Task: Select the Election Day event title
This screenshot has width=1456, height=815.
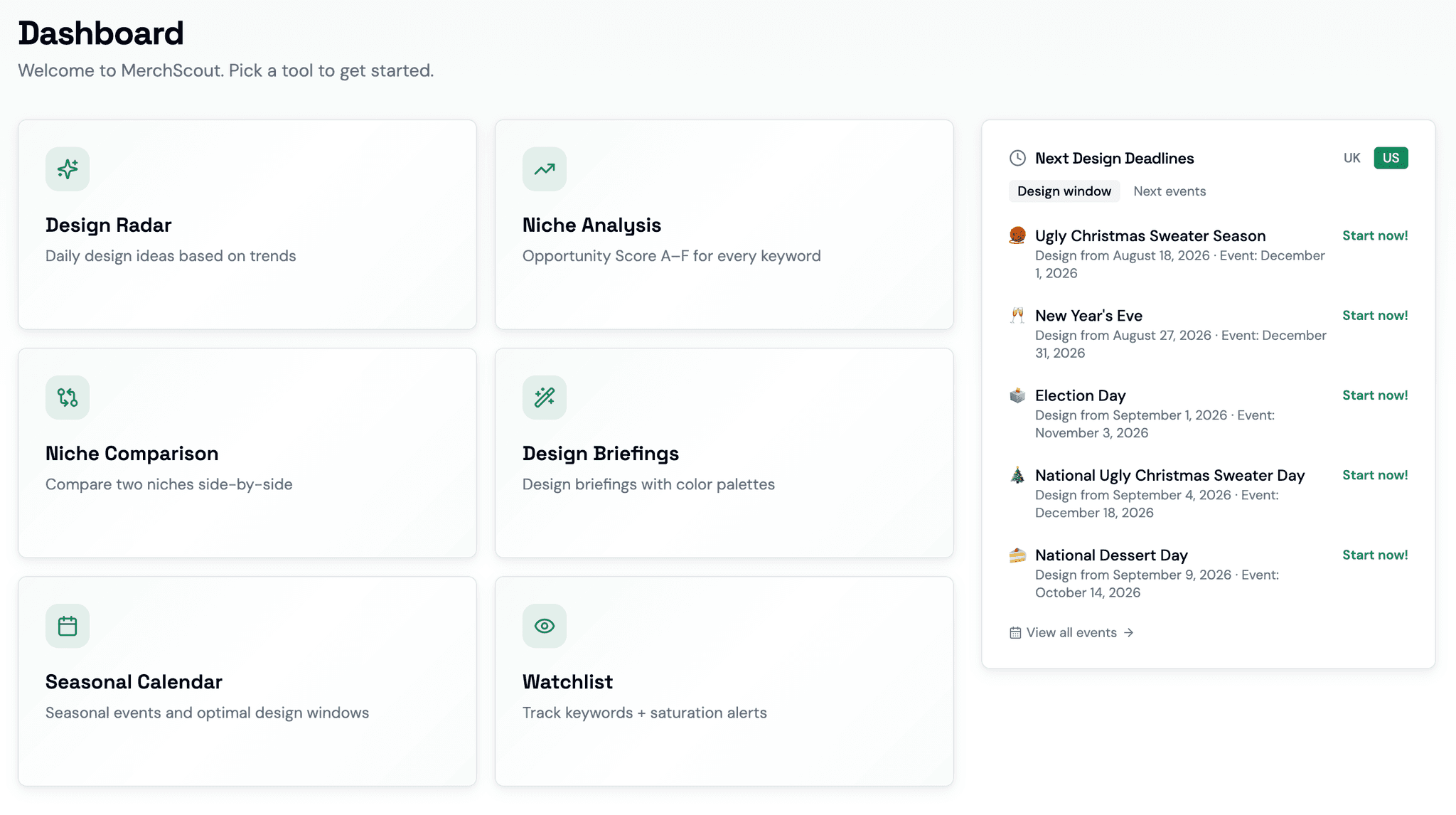Action: point(1080,395)
